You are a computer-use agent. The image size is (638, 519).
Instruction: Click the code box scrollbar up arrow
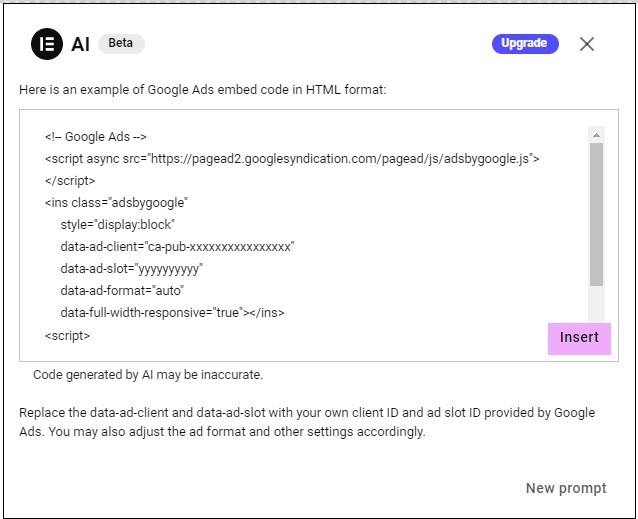point(596,135)
